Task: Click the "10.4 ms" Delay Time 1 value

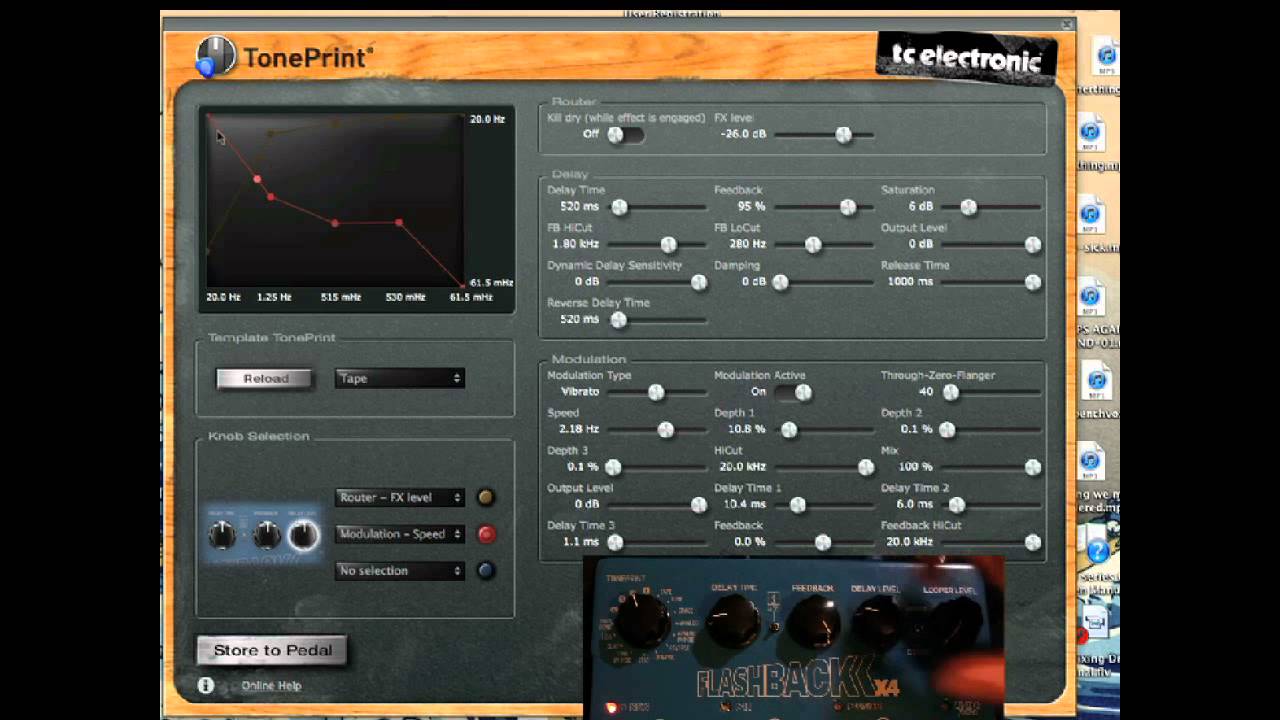Action: point(744,505)
